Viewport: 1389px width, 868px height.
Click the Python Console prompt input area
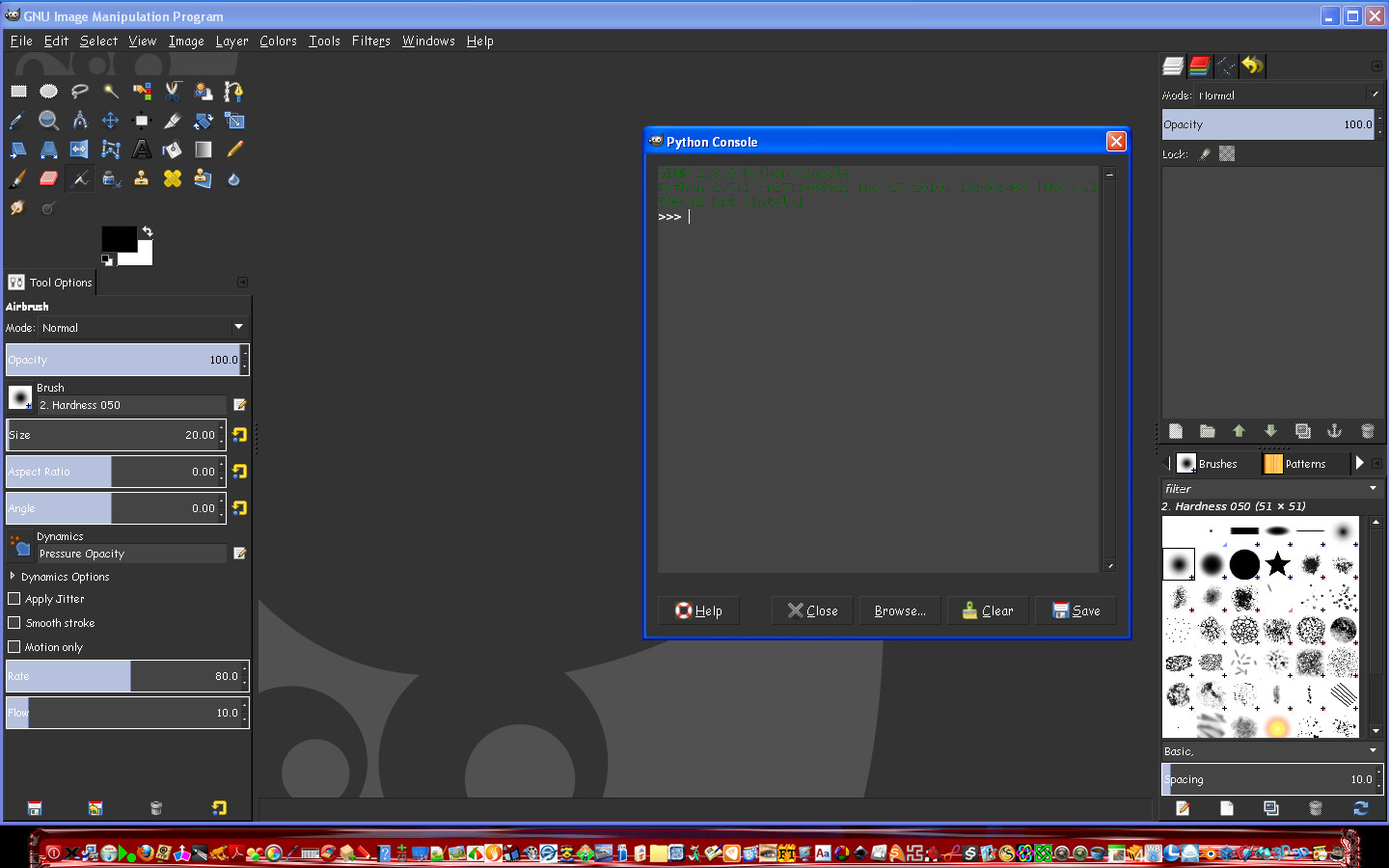878,369
